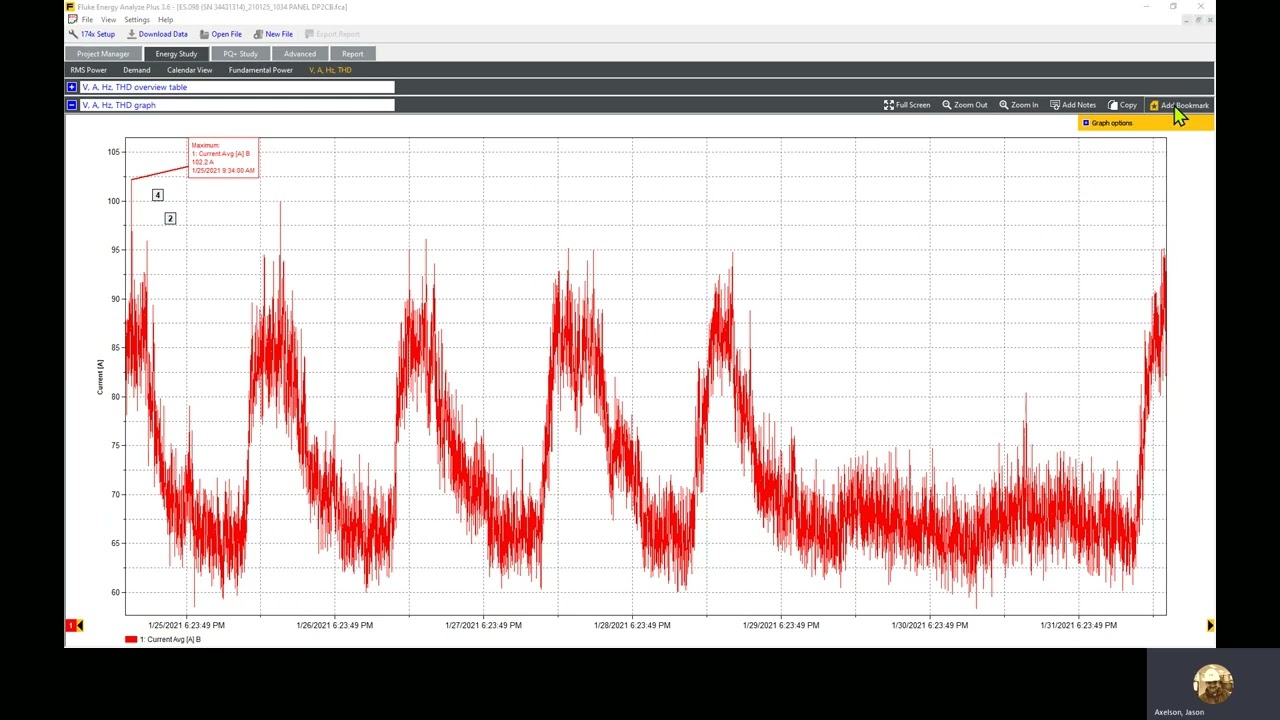Click the Add Notes button label
1280x720 pixels.
tap(1079, 105)
